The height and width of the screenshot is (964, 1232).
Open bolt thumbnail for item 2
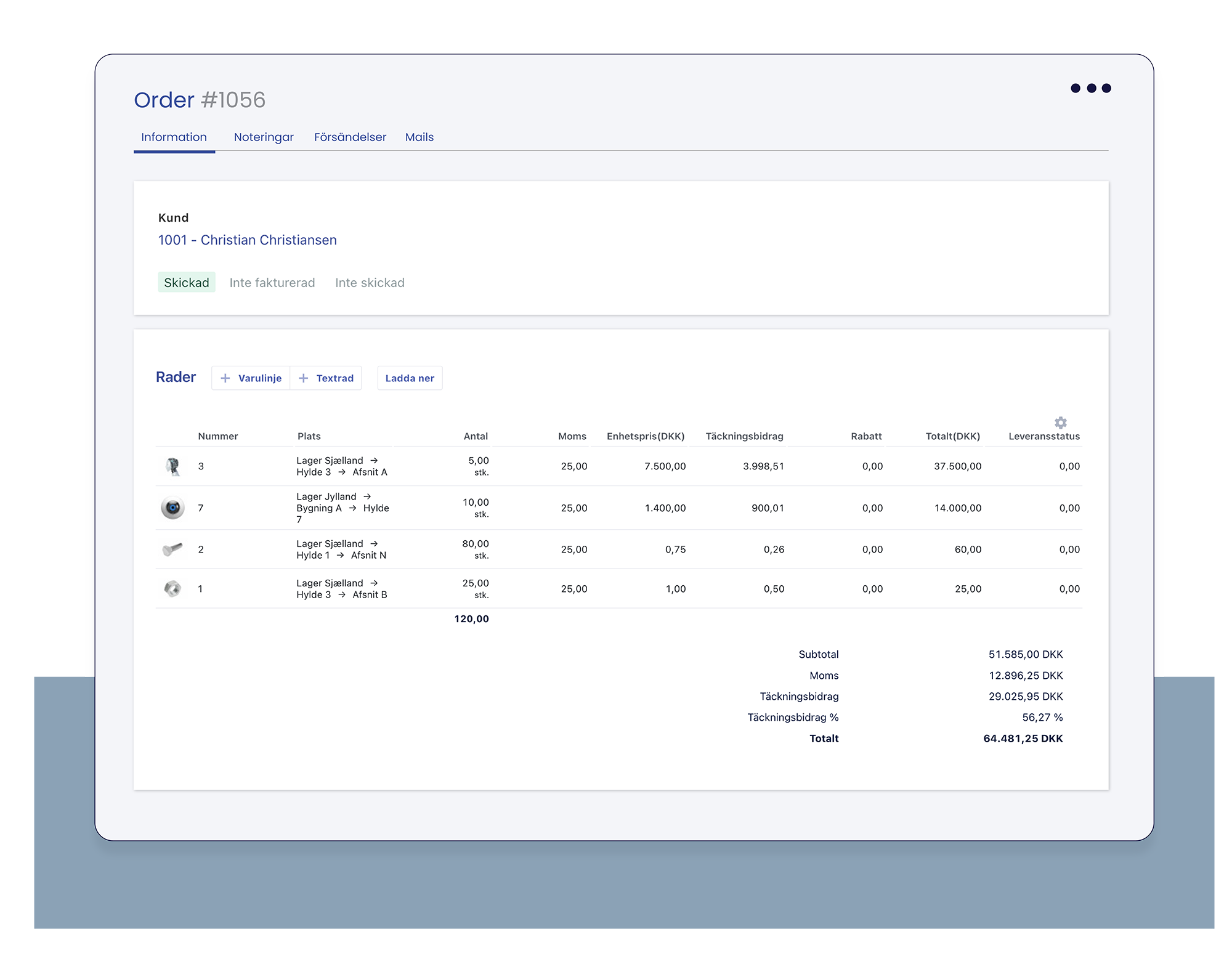click(x=172, y=549)
